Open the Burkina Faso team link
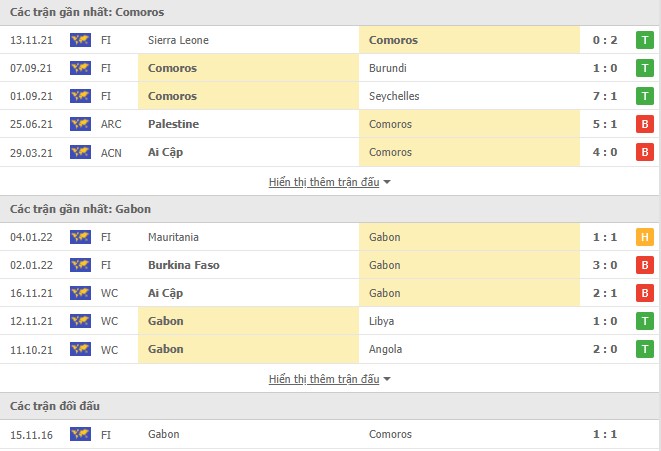Image resolution: width=661 pixels, height=451 pixels. [184, 266]
